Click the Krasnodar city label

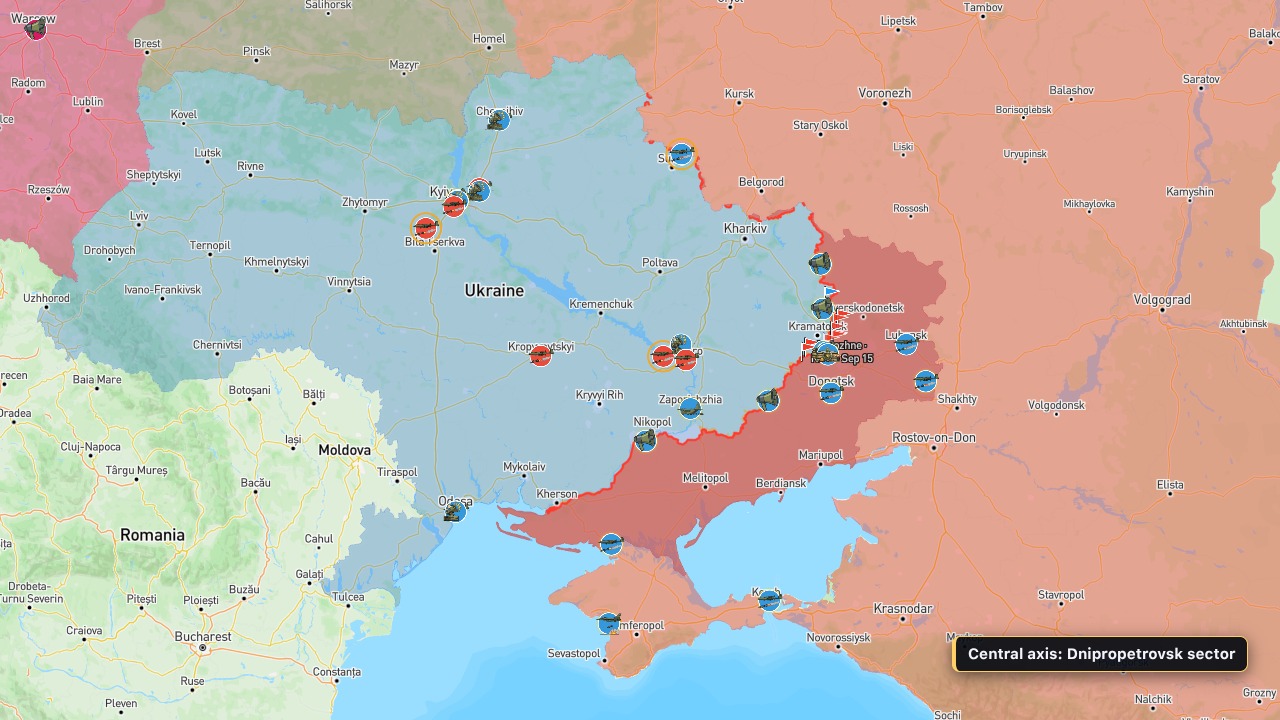tap(903, 608)
